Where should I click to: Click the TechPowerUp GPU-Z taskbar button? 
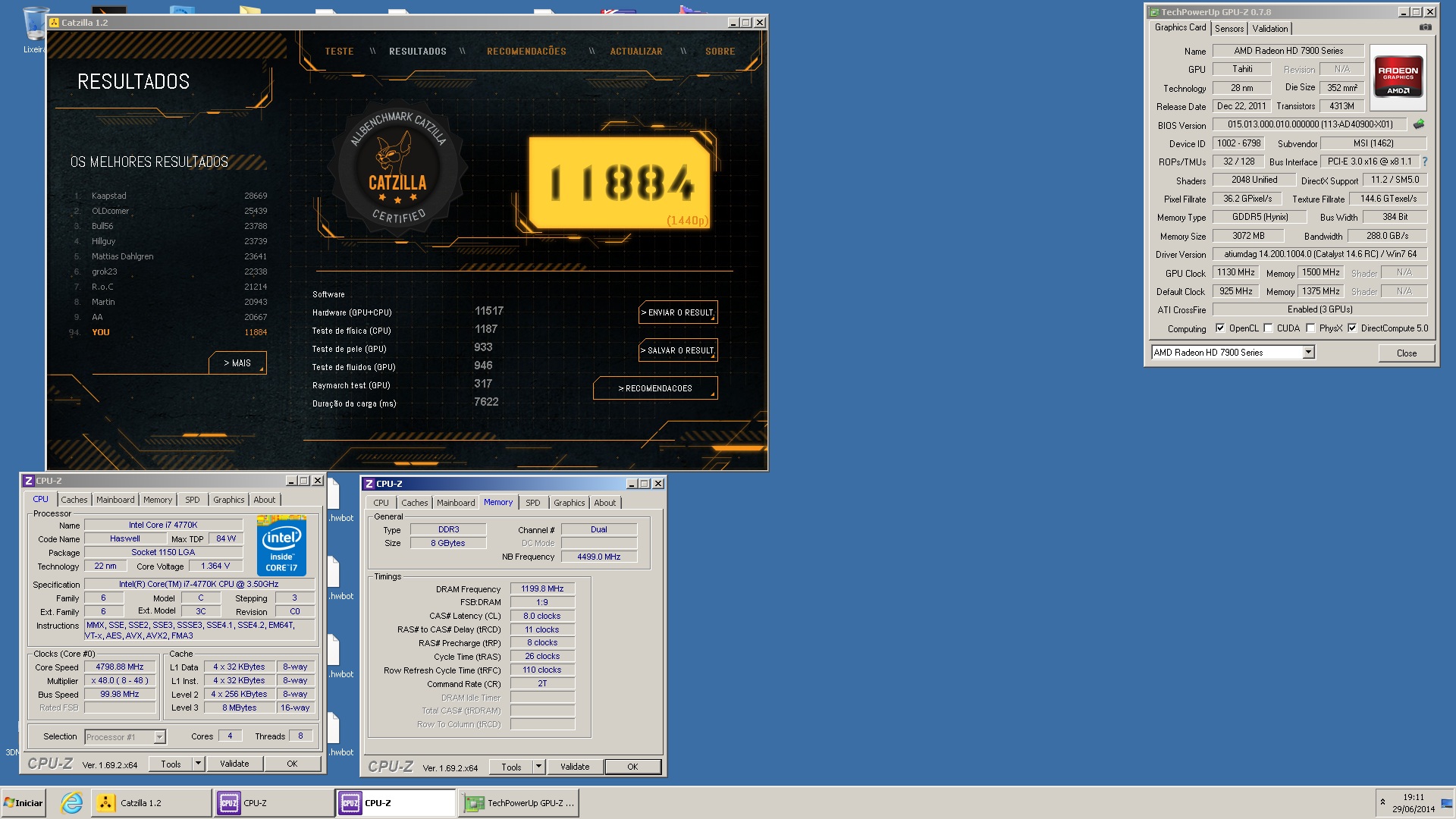point(519,803)
